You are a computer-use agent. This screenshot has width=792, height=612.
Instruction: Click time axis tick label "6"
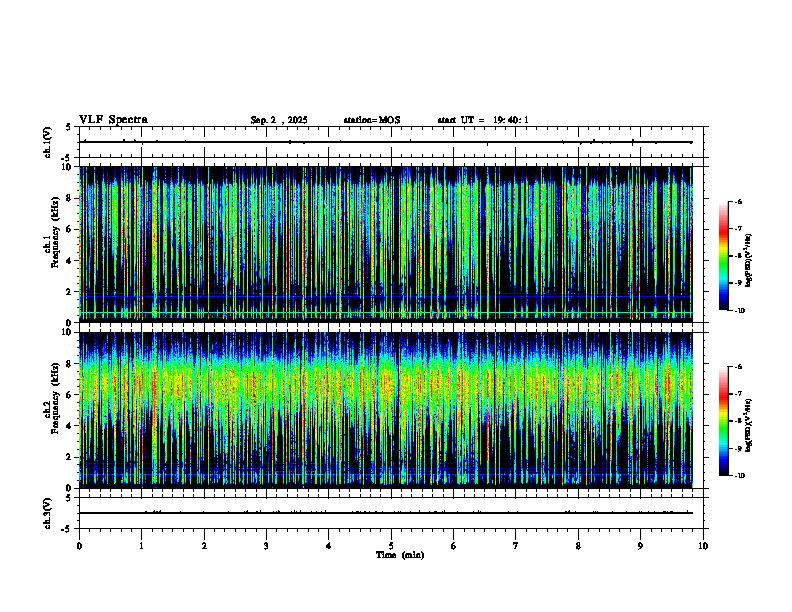454,546
